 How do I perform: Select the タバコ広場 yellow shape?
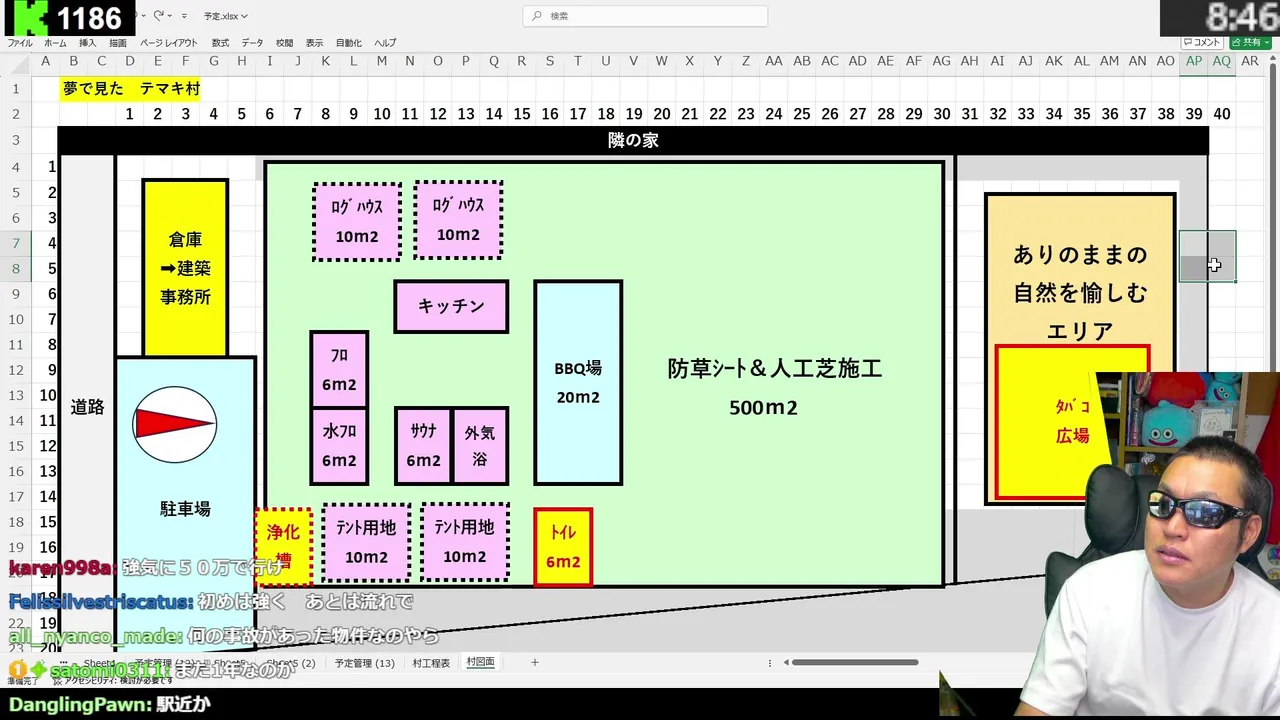pyautogui.click(x=1072, y=422)
